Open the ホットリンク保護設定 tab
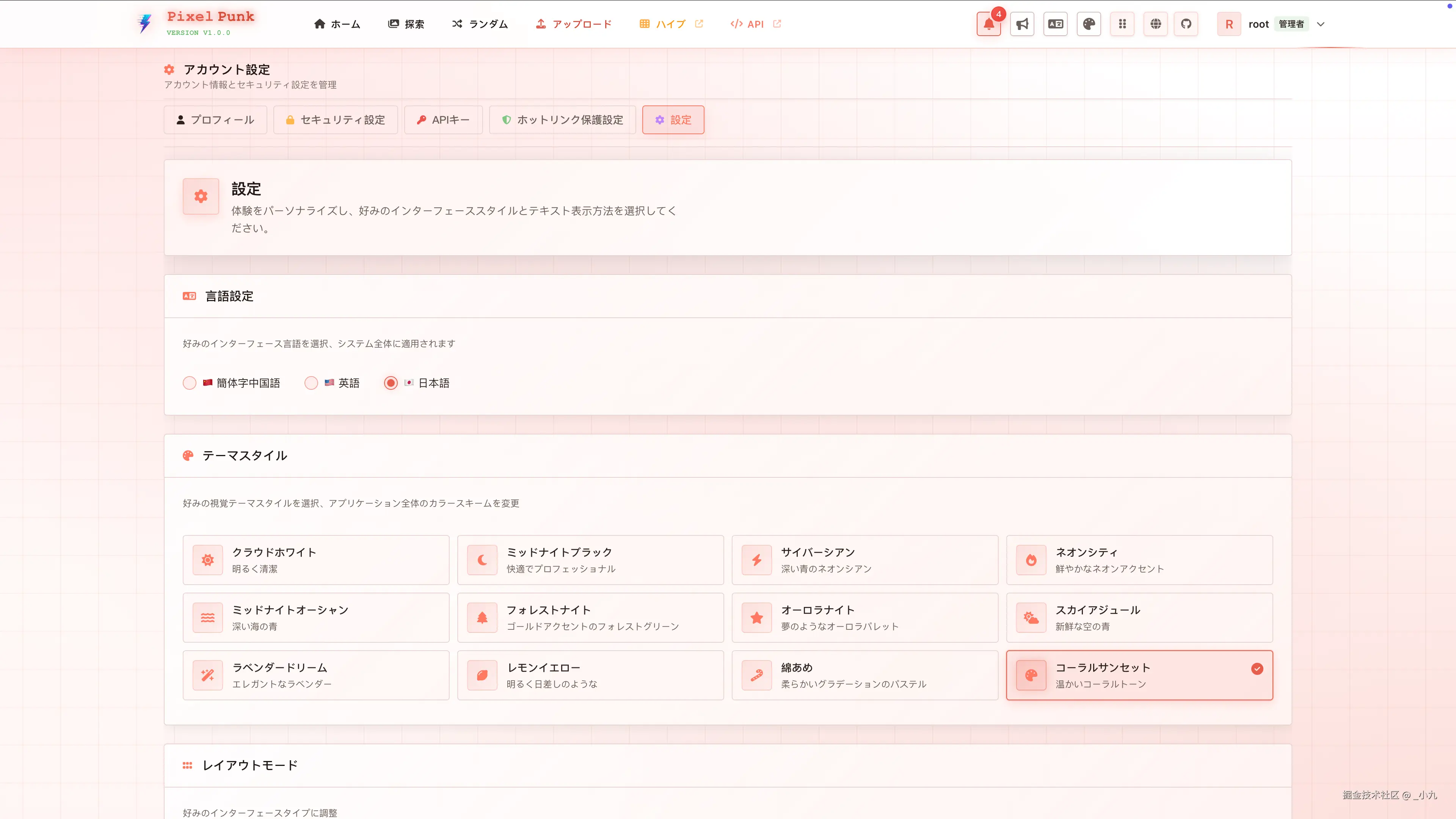Viewport: 1456px width, 819px height. point(562,120)
